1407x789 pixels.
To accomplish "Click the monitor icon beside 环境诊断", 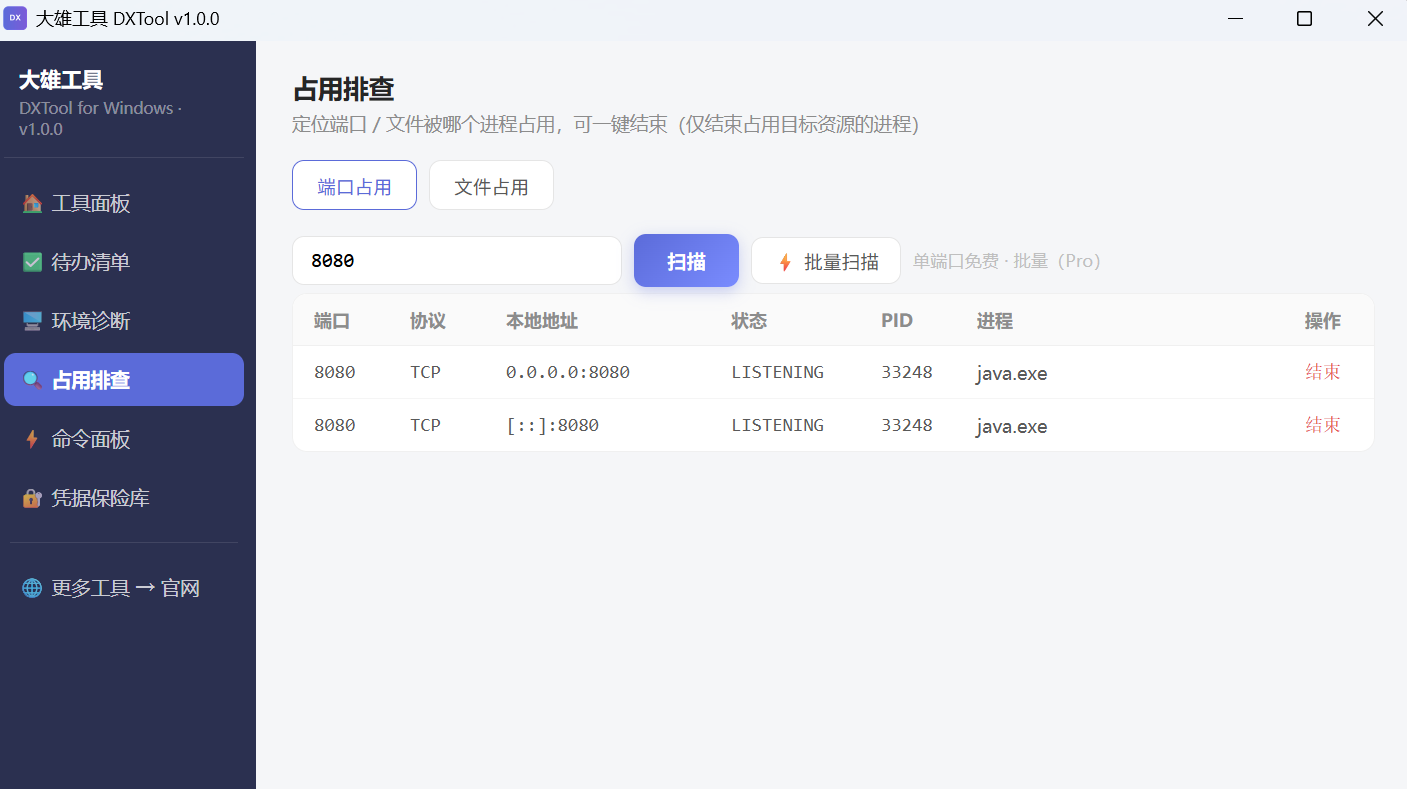I will pos(32,322).
